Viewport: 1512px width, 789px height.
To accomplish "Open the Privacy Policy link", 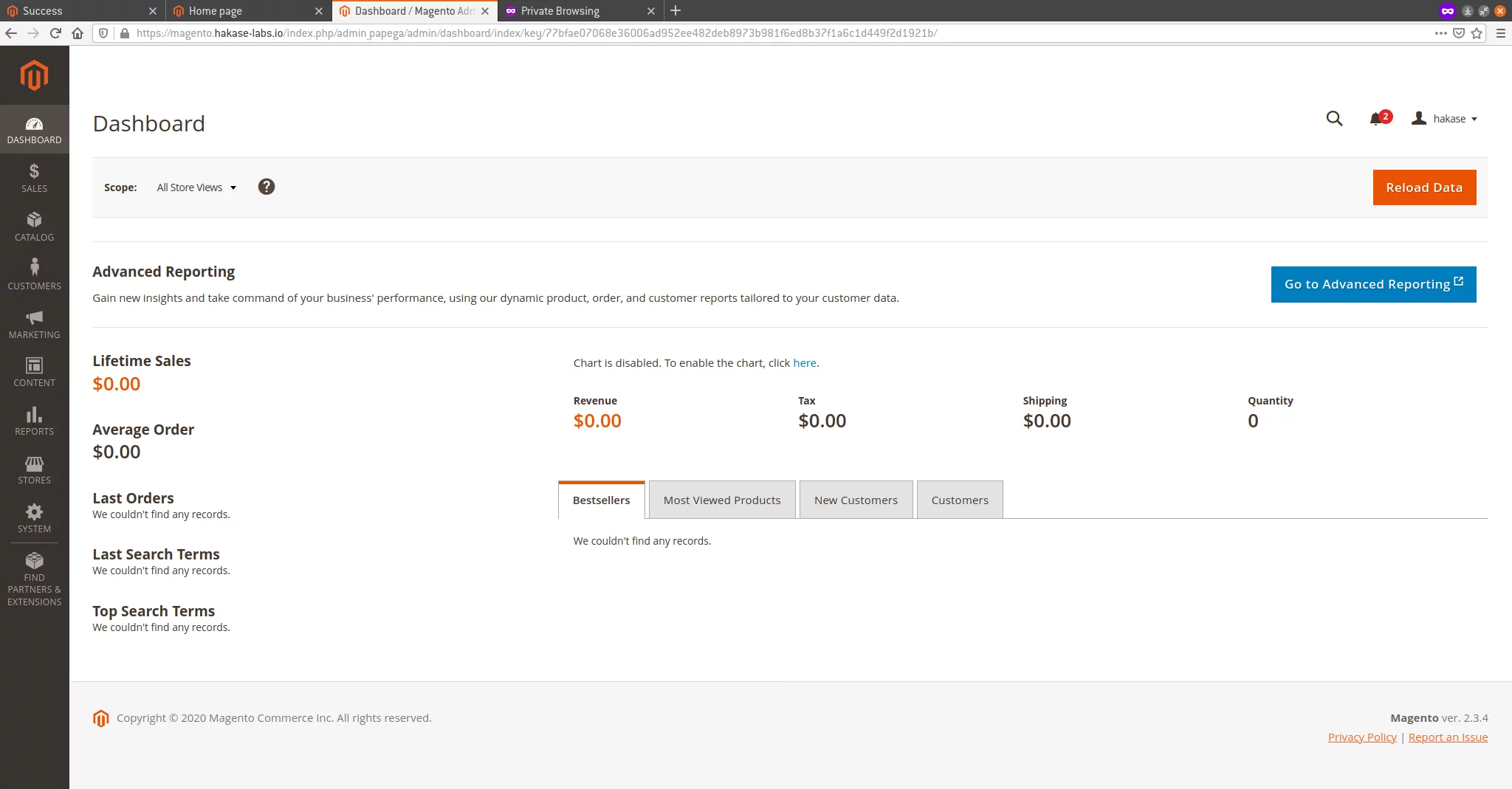I will pyautogui.click(x=1362, y=737).
